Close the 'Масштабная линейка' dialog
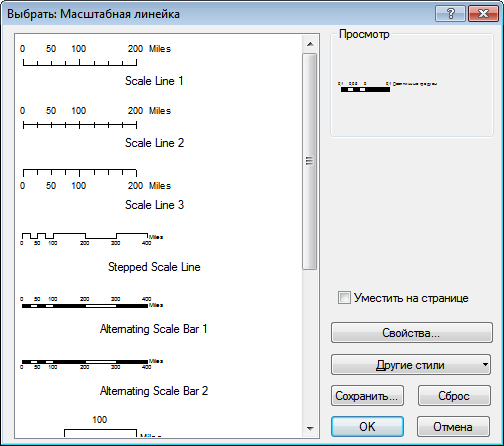 coord(483,14)
